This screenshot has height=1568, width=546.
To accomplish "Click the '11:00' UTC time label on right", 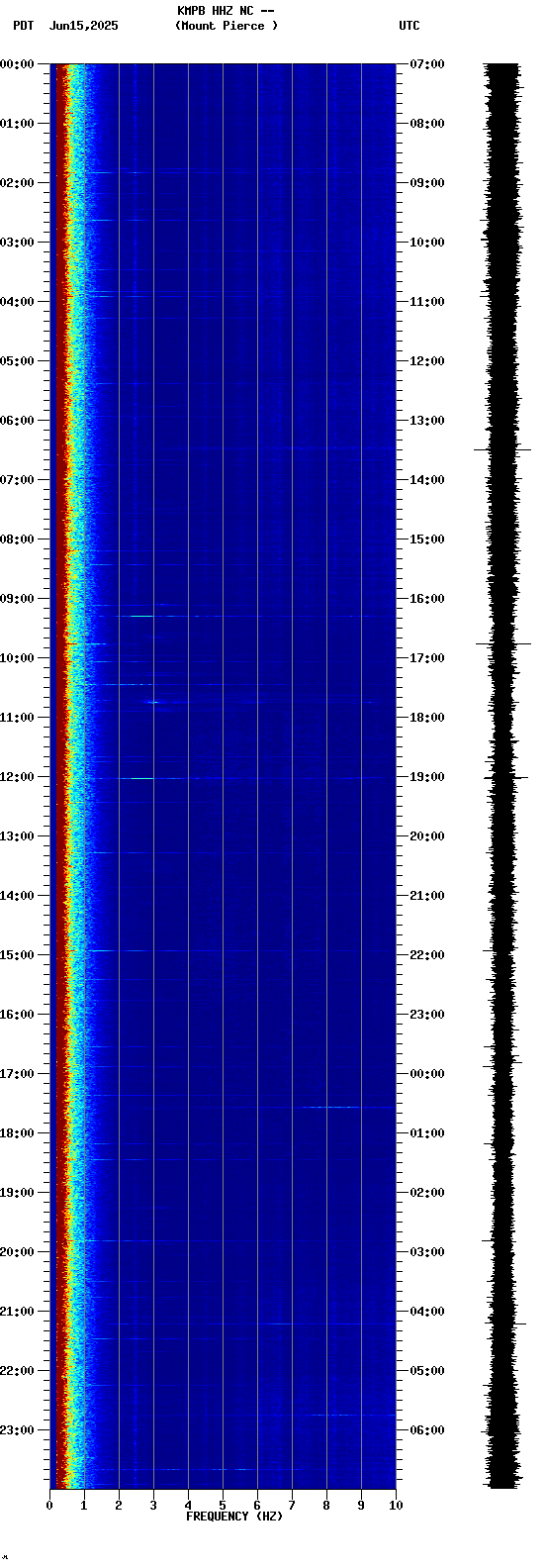I will 427,302.
